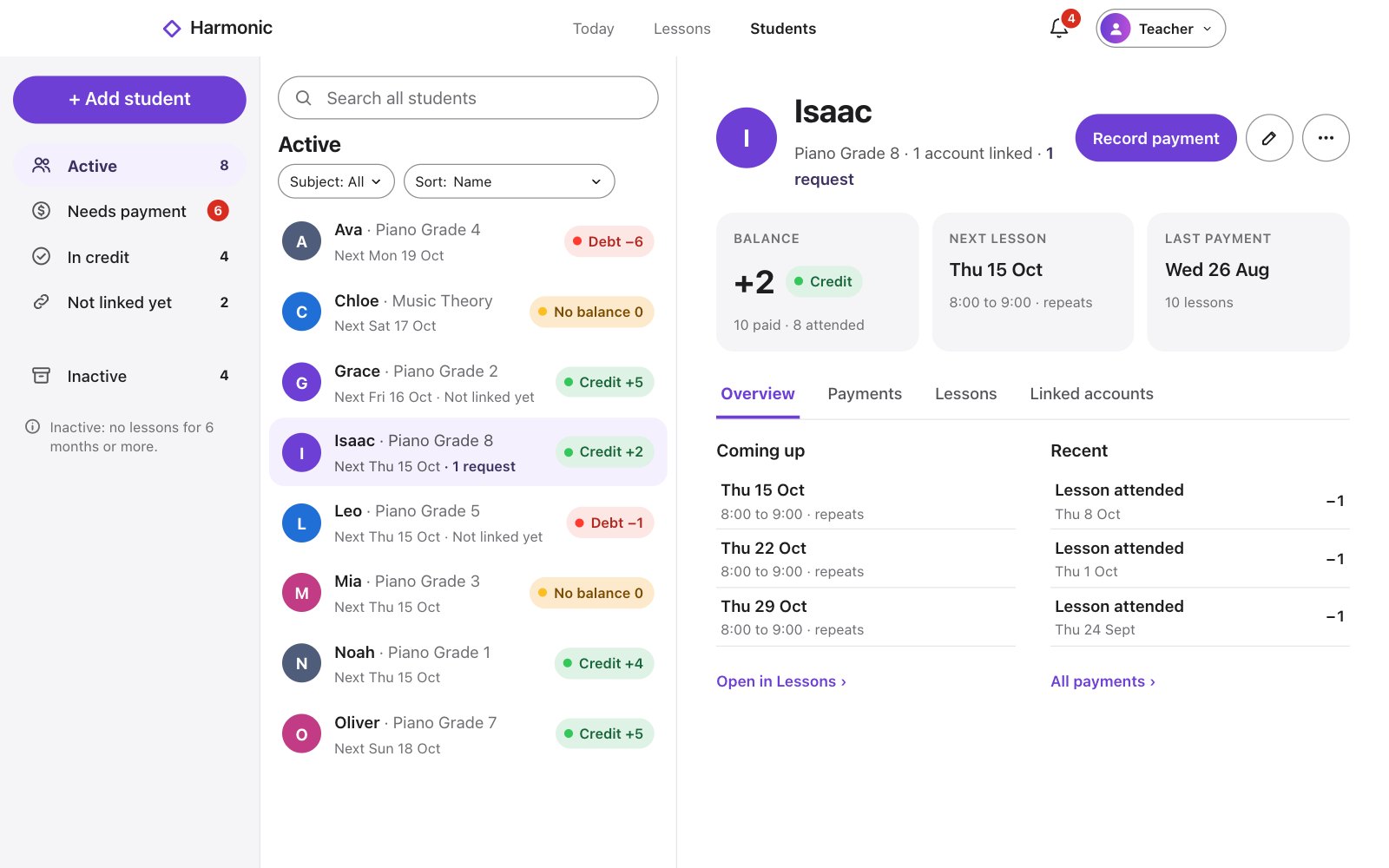Follow the Open in Lessons link

pos(781,681)
